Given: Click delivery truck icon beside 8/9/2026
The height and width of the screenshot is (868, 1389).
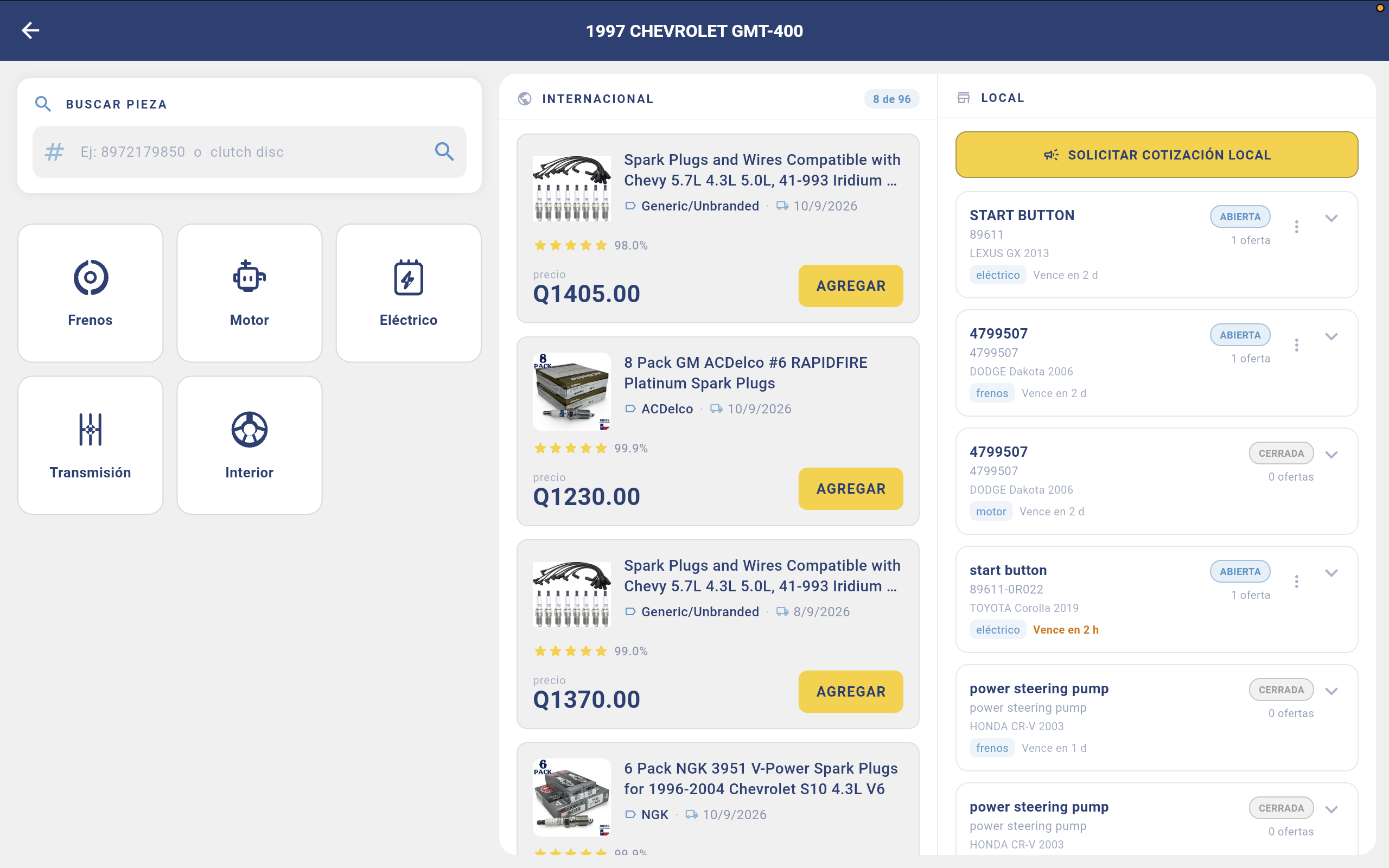Looking at the screenshot, I should (x=782, y=611).
